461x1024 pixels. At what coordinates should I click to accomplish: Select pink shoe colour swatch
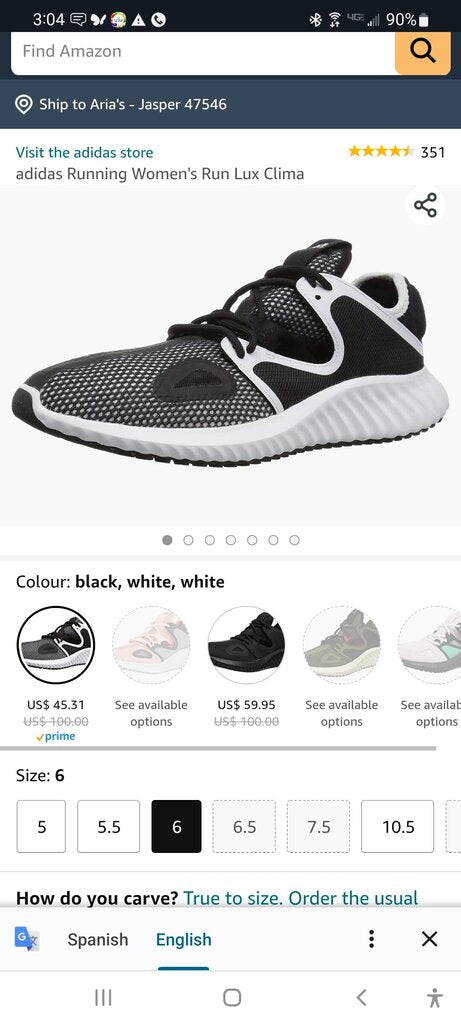[151, 645]
